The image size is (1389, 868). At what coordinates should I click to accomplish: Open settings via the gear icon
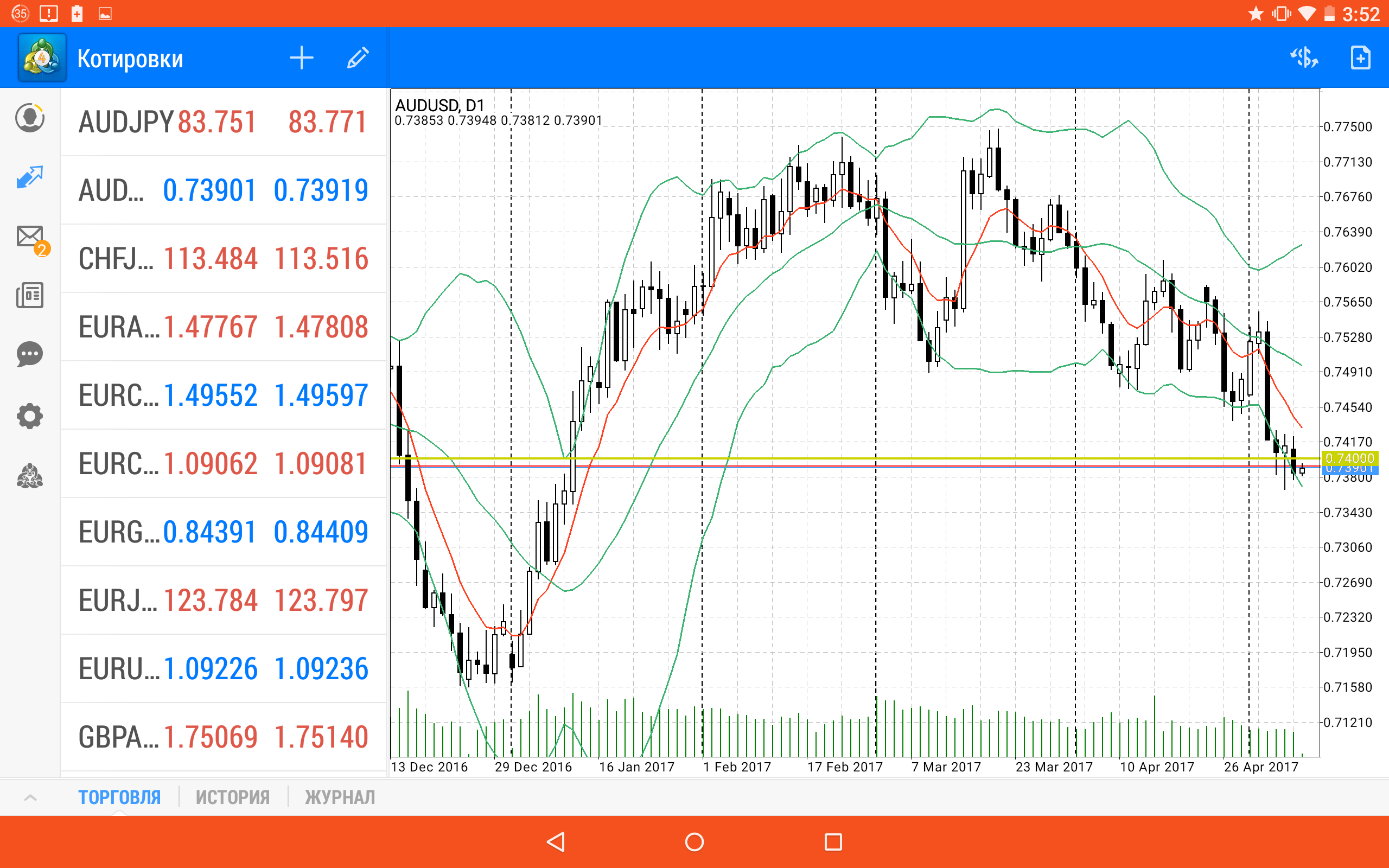(30, 416)
